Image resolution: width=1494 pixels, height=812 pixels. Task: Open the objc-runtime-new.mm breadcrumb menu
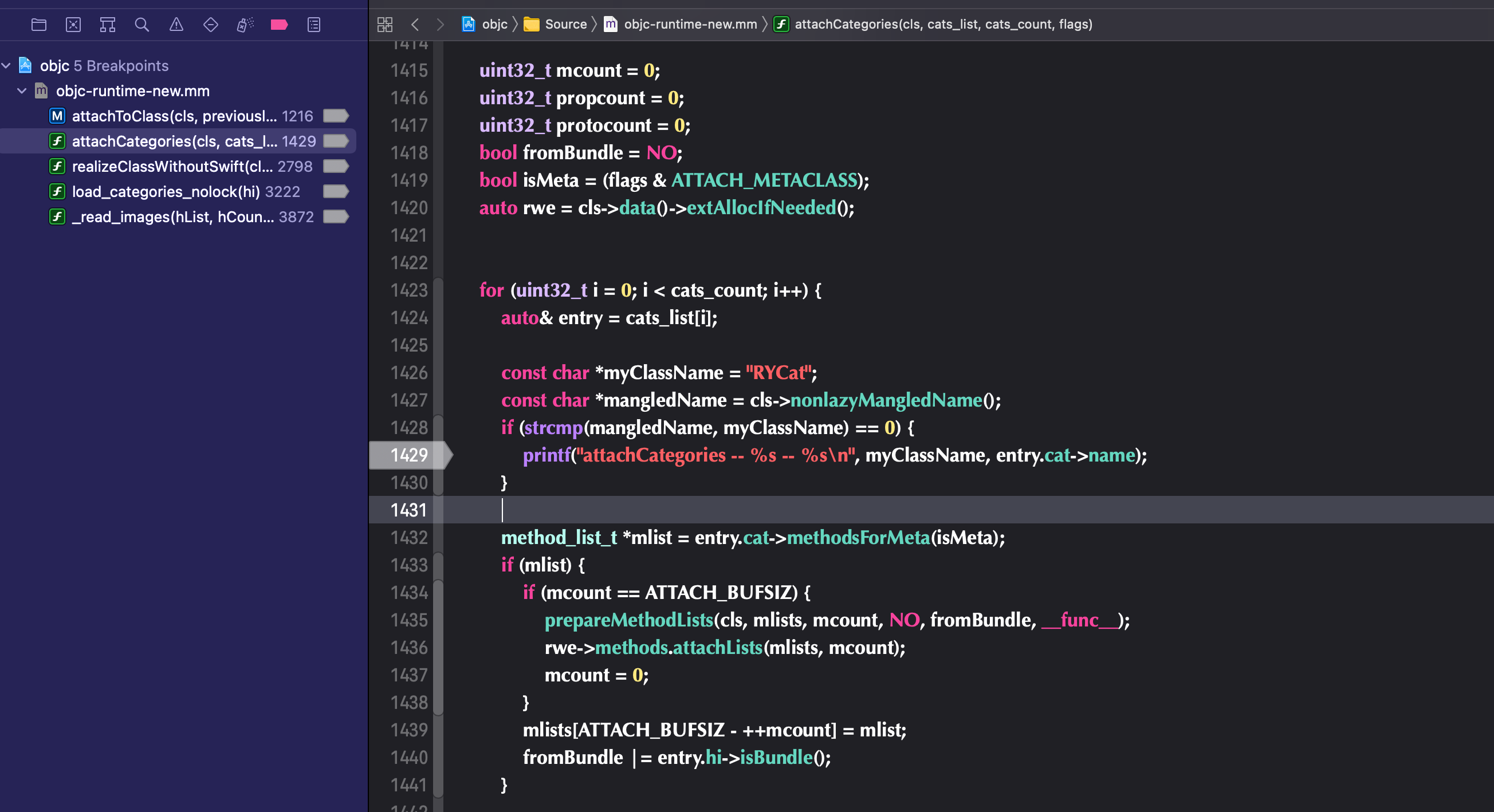point(690,25)
